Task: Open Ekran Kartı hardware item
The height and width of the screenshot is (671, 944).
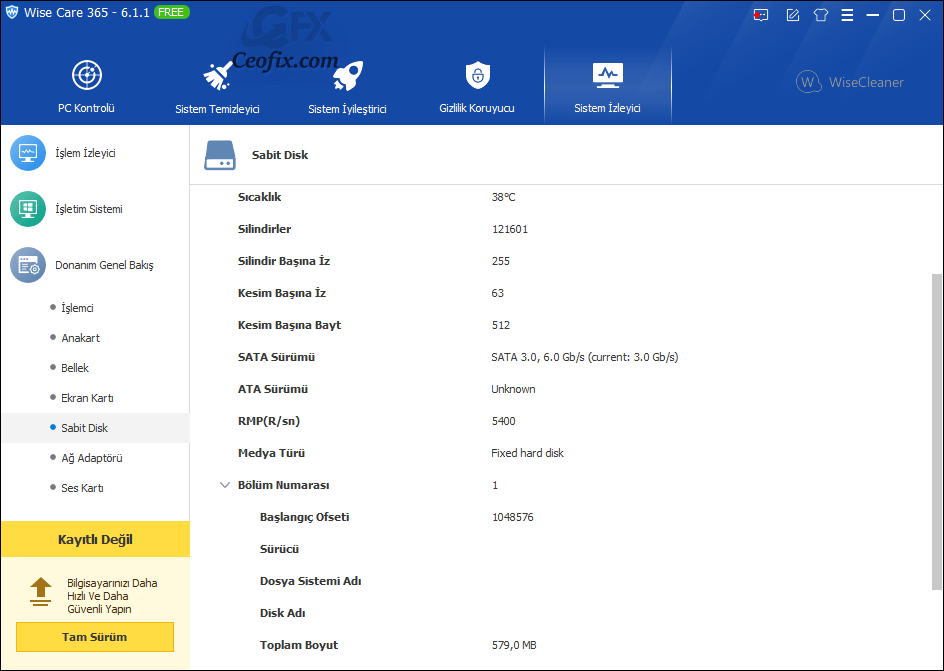Action: tap(87, 398)
